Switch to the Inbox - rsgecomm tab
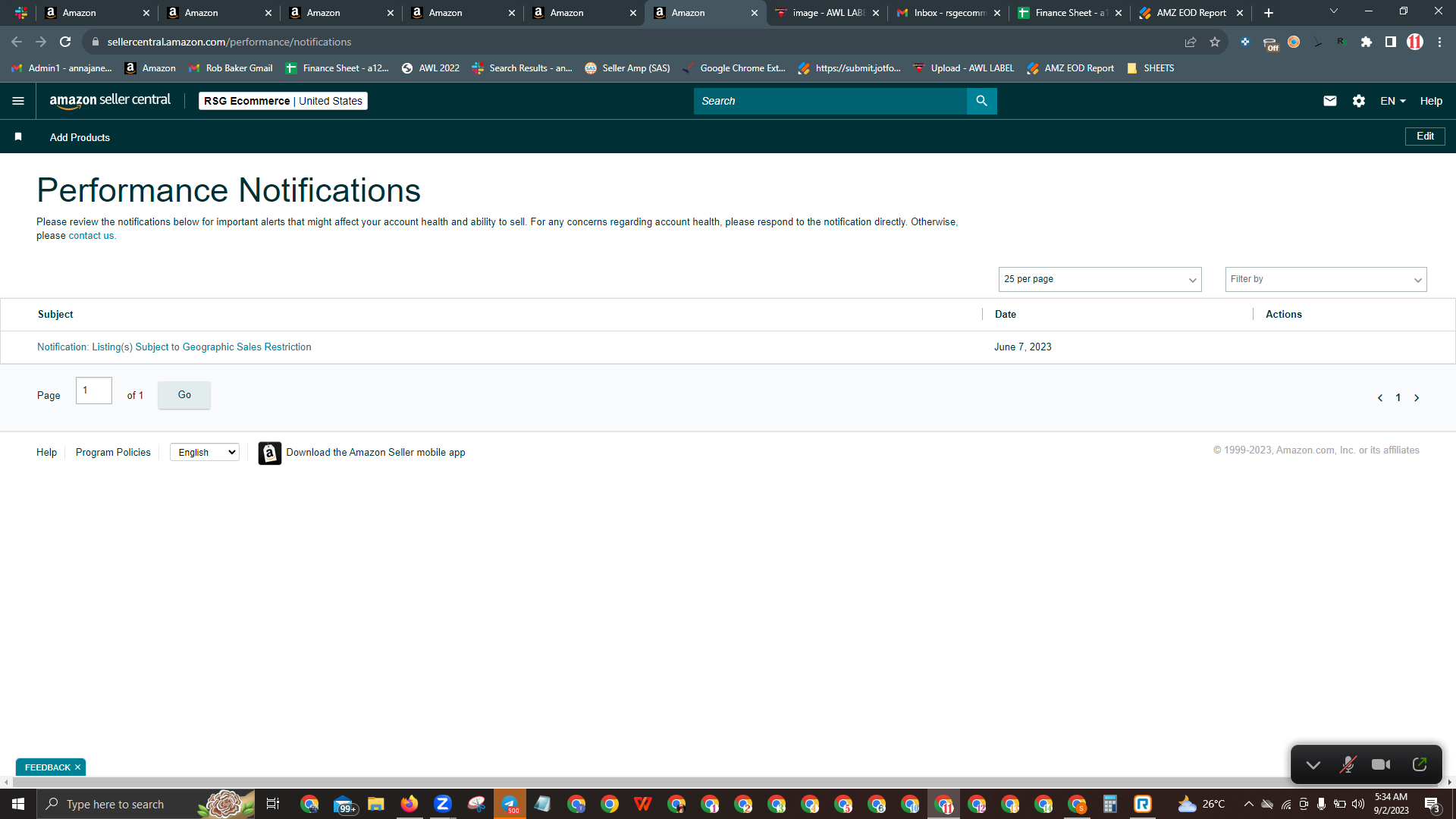The width and height of the screenshot is (1456, 819). (949, 13)
